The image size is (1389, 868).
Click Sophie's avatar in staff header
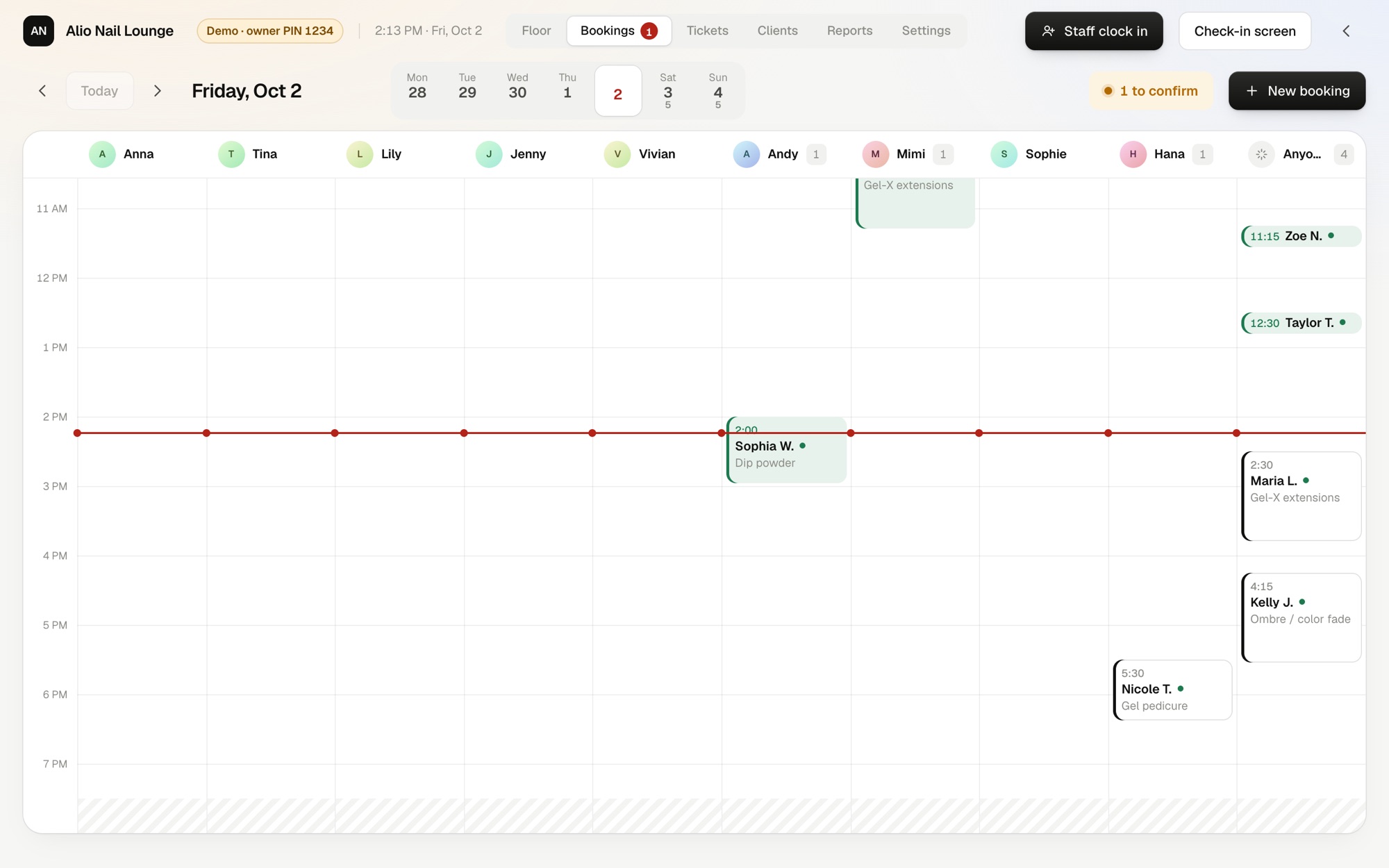click(1004, 154)
